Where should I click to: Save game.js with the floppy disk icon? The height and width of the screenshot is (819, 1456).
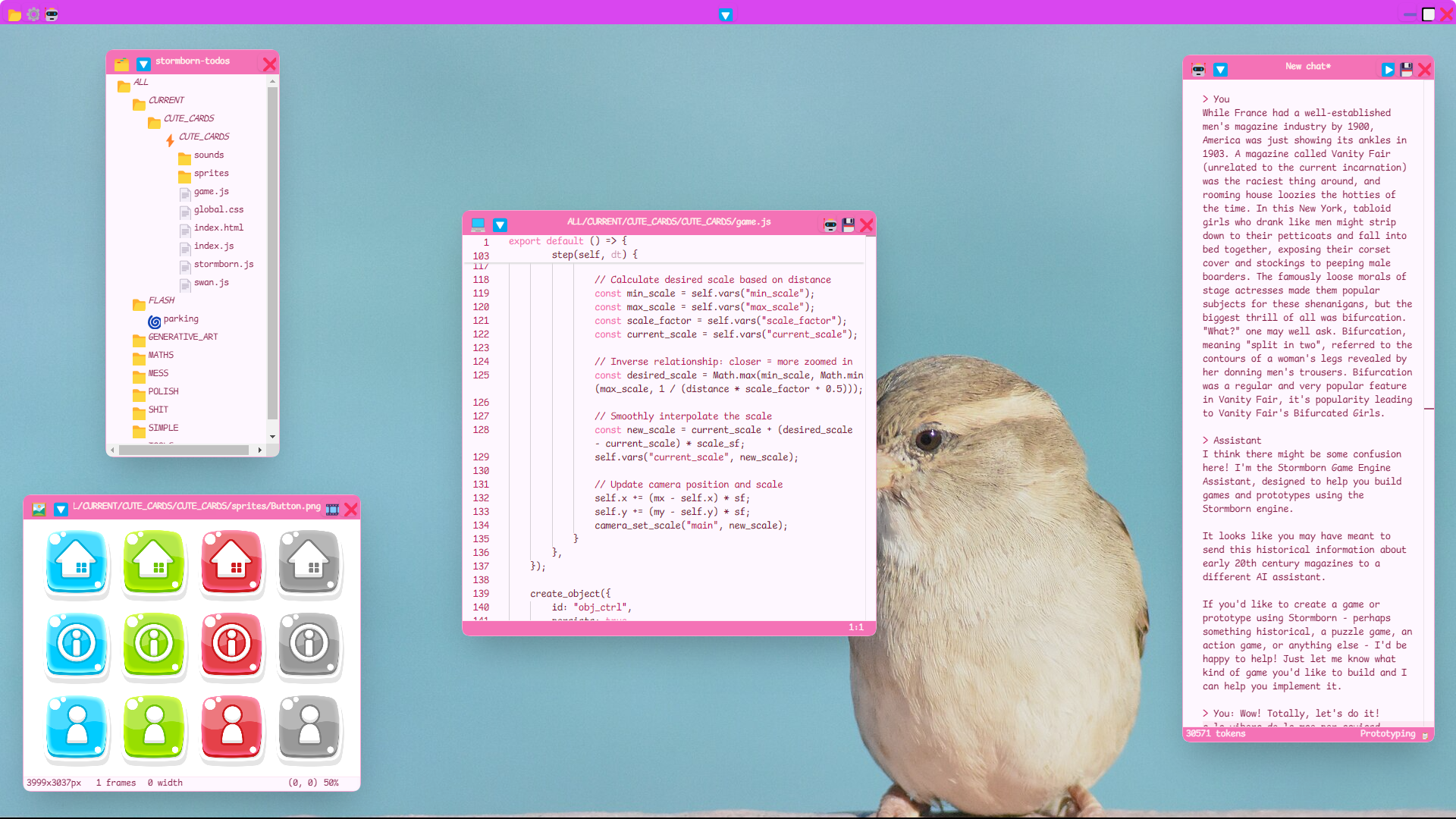click(849, 225)
